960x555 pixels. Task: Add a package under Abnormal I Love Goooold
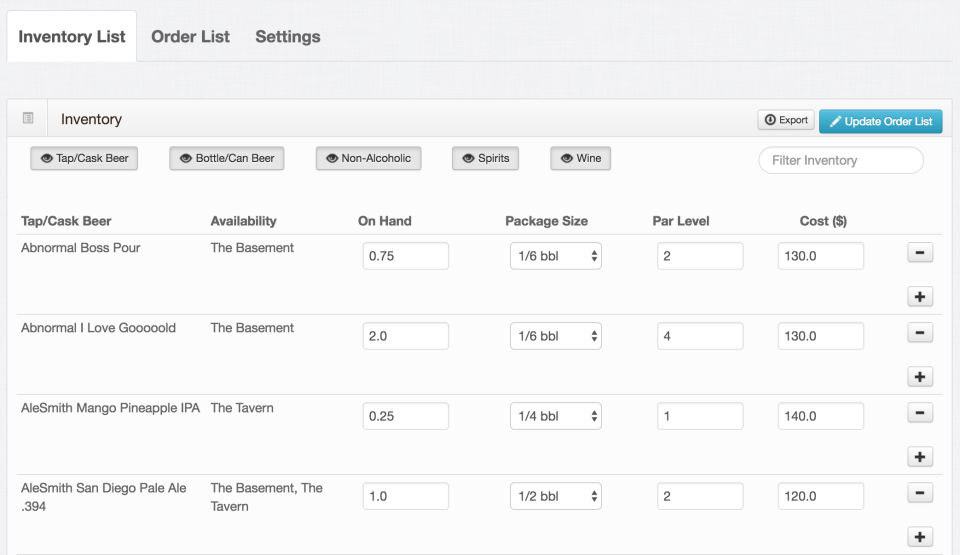pyautogui.click(x=920, y=377)
